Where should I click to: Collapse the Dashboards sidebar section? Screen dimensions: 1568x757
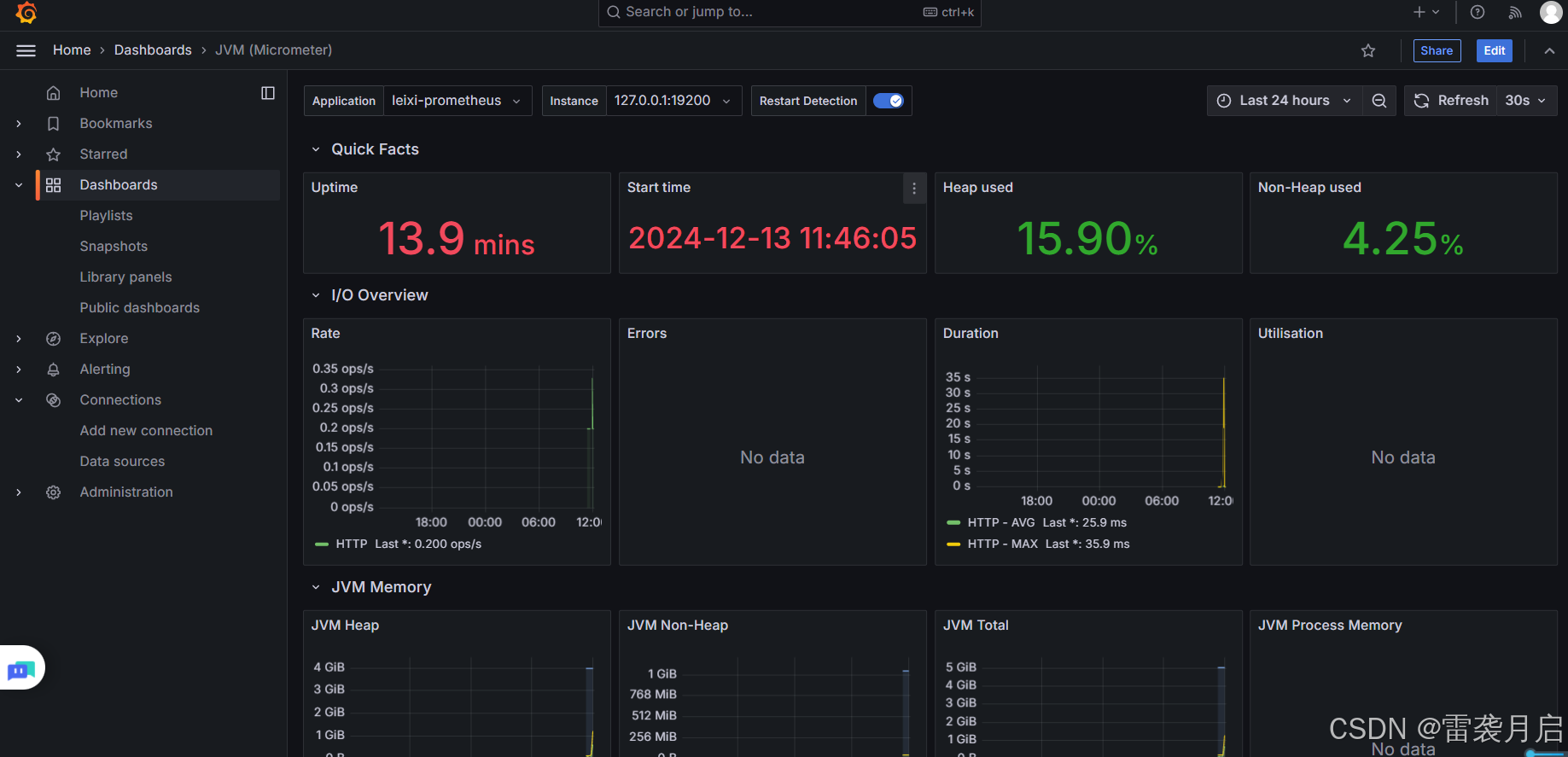click(19, 185)
